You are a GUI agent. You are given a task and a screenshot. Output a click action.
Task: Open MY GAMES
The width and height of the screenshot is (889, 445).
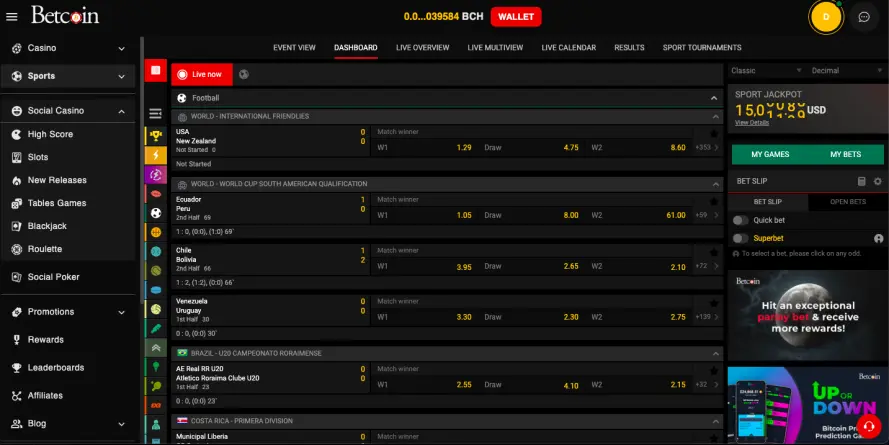tap(770, 154)
